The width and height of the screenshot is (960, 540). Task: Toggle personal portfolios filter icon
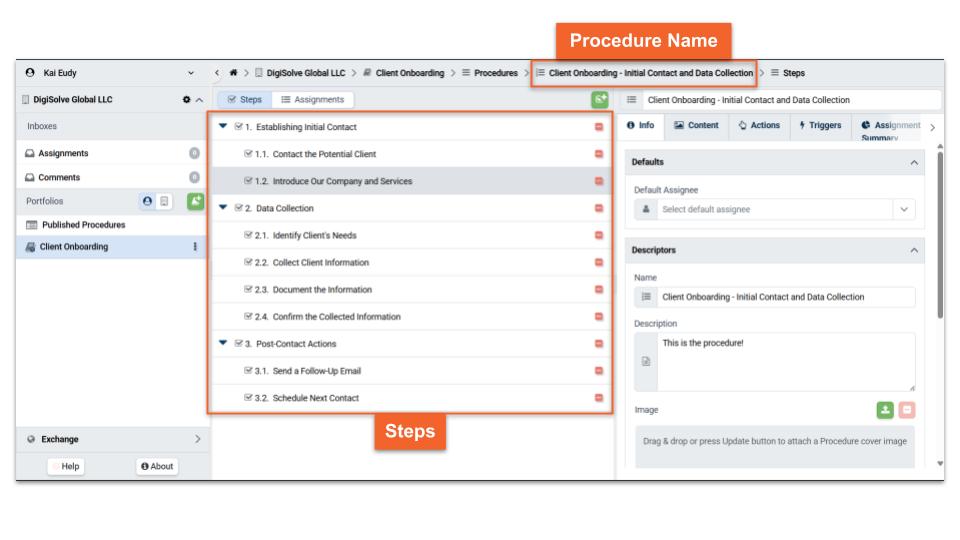coord(149,201)
